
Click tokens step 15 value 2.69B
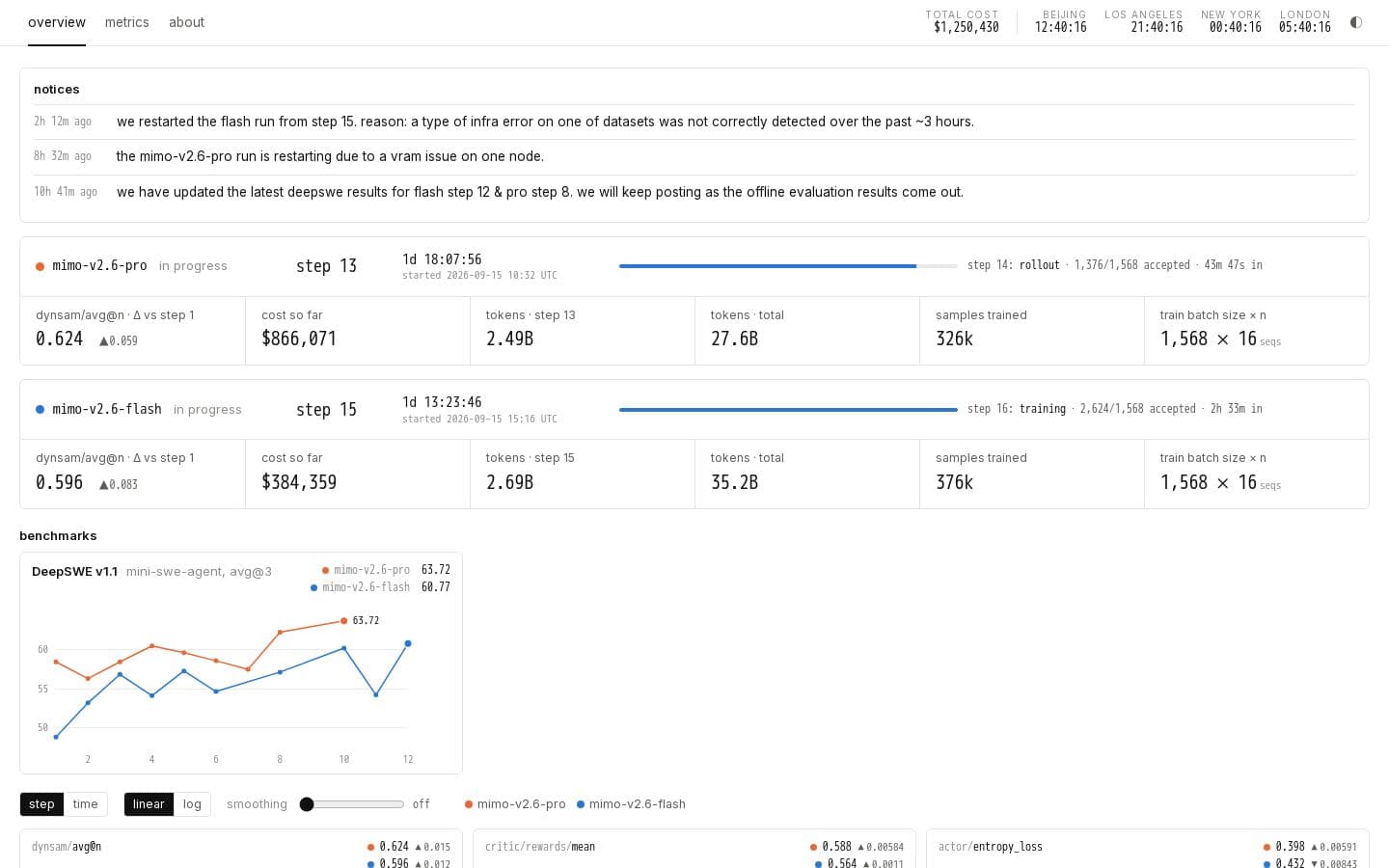click(x=509, y=482)
